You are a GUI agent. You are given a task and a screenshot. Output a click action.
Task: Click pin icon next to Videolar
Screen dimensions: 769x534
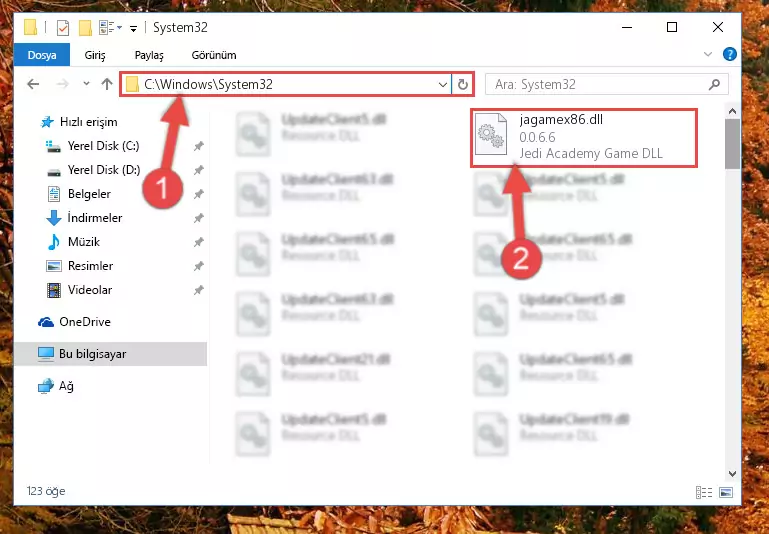[x=198, y=290]
